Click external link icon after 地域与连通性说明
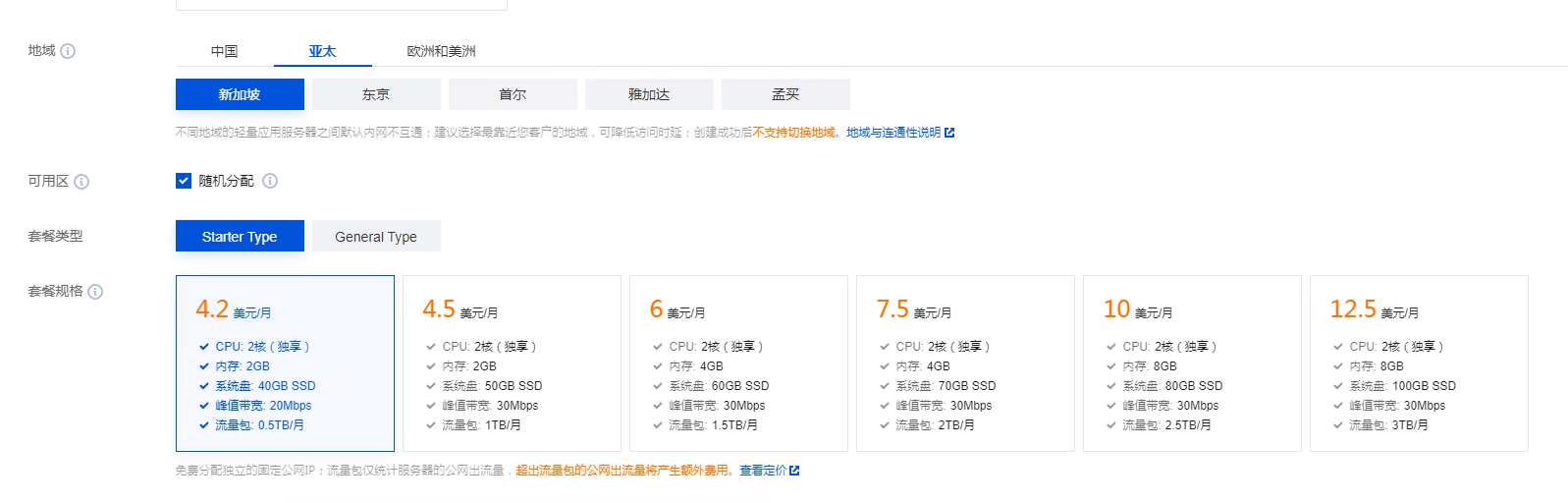The height and width of the screenshot is (503, 1568). [x=949, y=133]
